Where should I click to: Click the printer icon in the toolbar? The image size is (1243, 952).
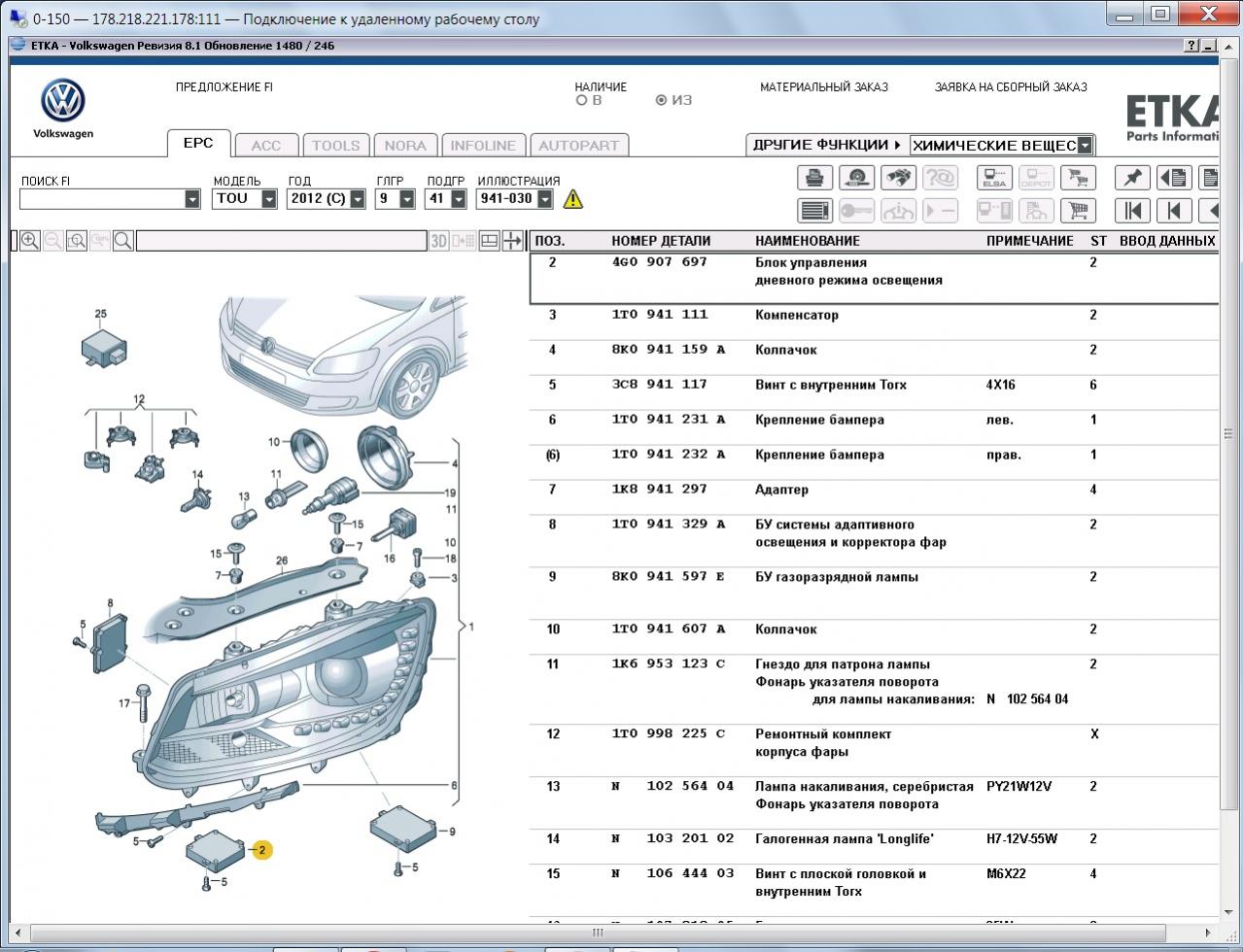pyautogui.click(x=814, y=178)
